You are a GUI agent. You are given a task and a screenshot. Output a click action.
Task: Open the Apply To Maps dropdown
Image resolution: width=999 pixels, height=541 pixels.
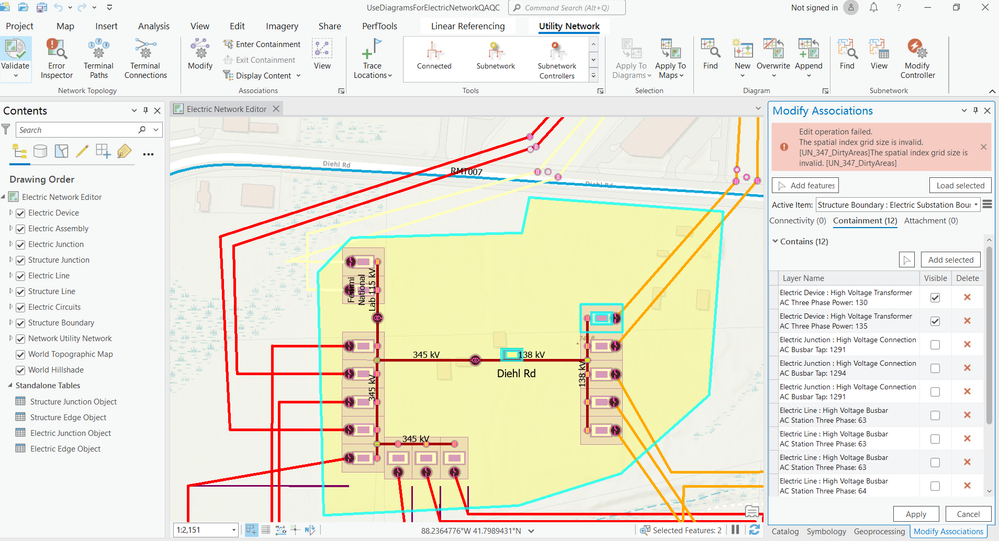tap(670, 59)
